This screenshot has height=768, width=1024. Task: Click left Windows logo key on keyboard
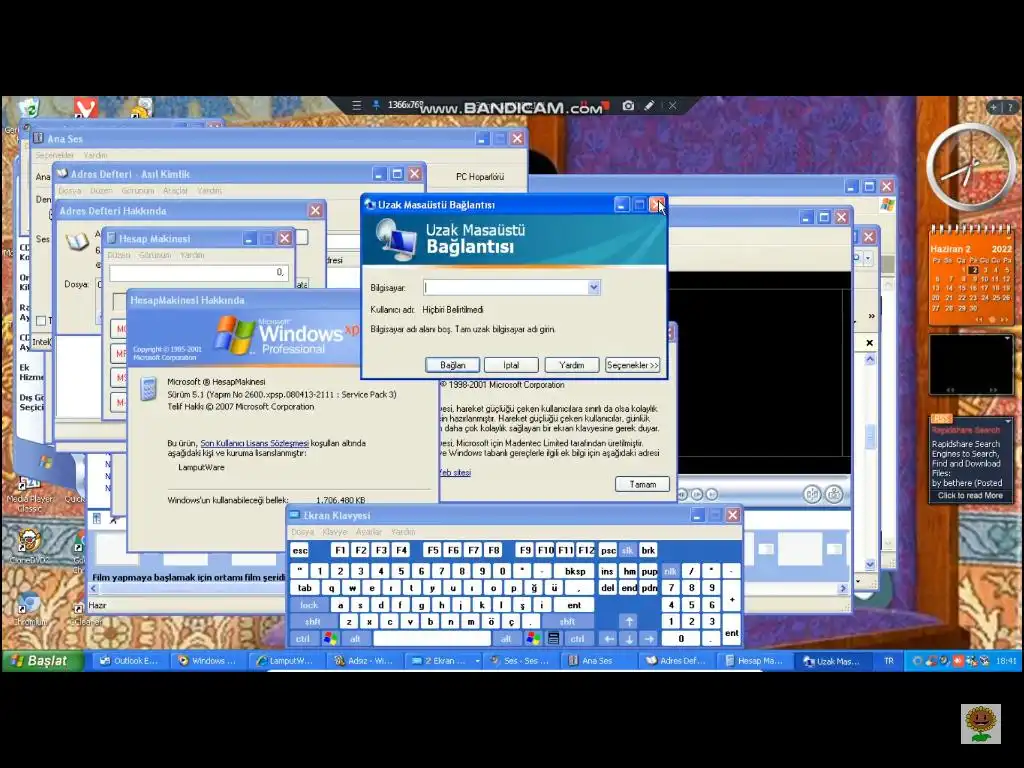[x=330, y=639]
